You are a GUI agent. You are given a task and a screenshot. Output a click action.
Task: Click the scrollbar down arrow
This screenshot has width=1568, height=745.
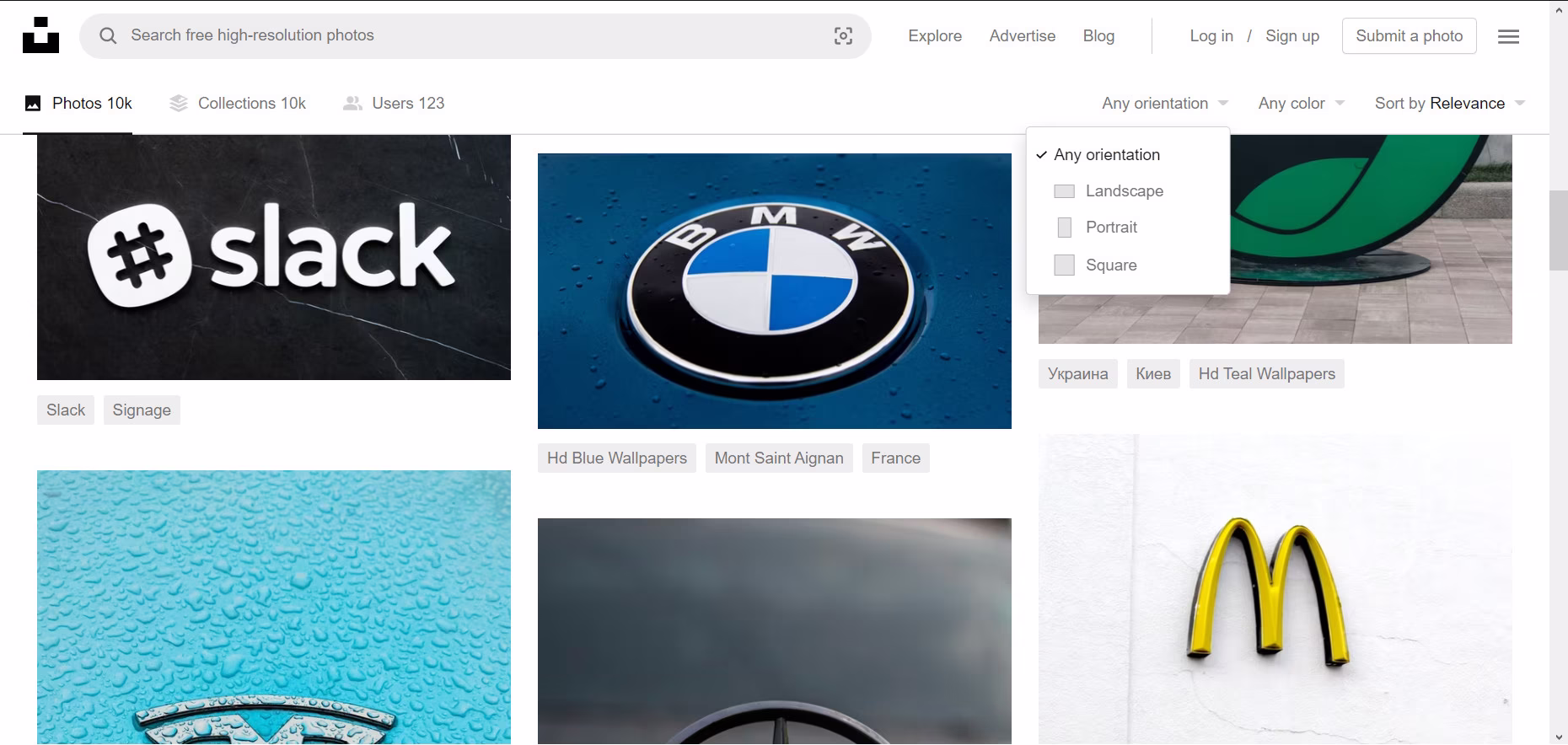pyautogui.click(x=1559, y=737)
